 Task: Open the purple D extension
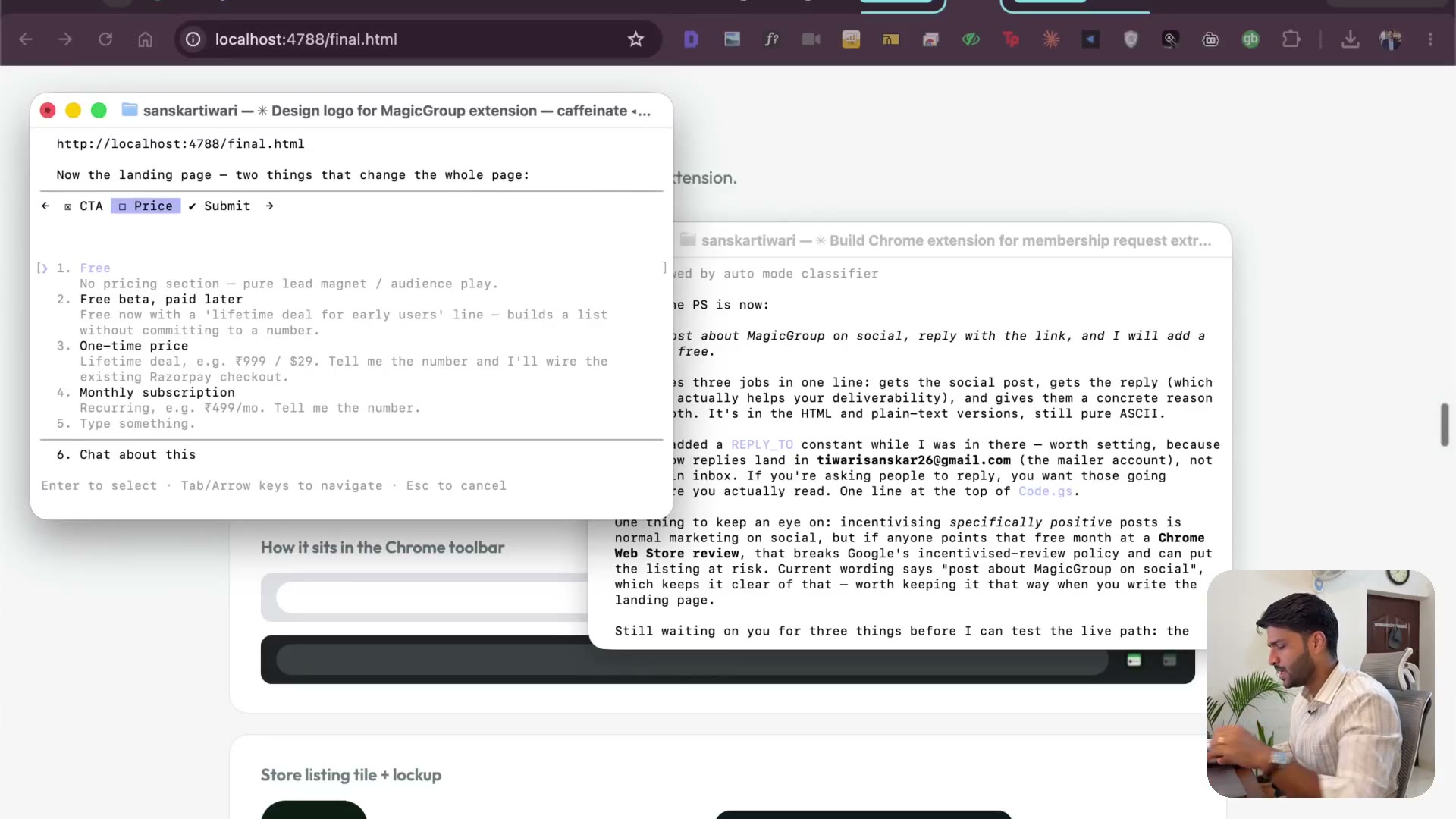(x=691, y=39)
